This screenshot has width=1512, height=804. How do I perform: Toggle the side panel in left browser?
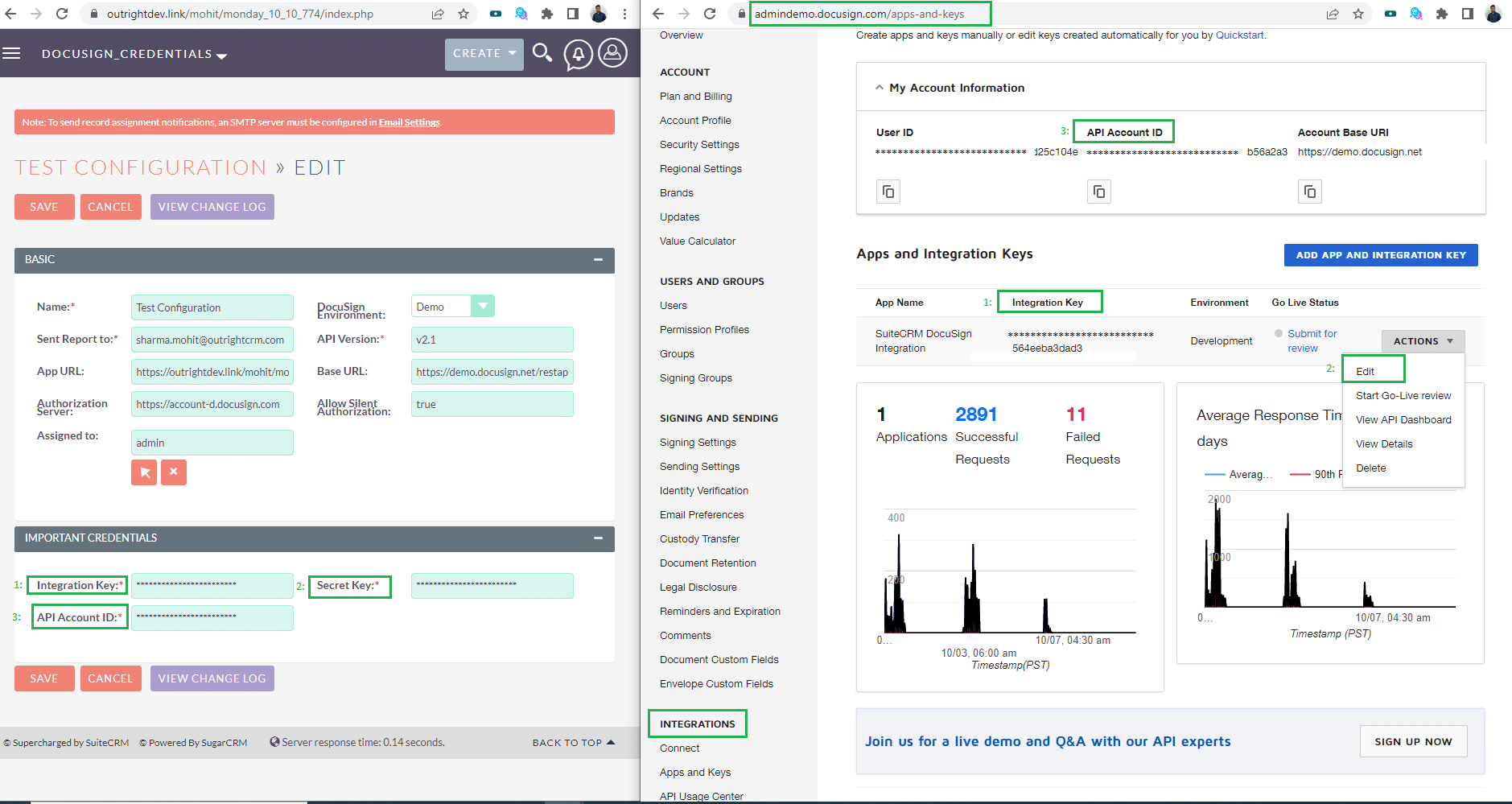click(x=573, y=14)
